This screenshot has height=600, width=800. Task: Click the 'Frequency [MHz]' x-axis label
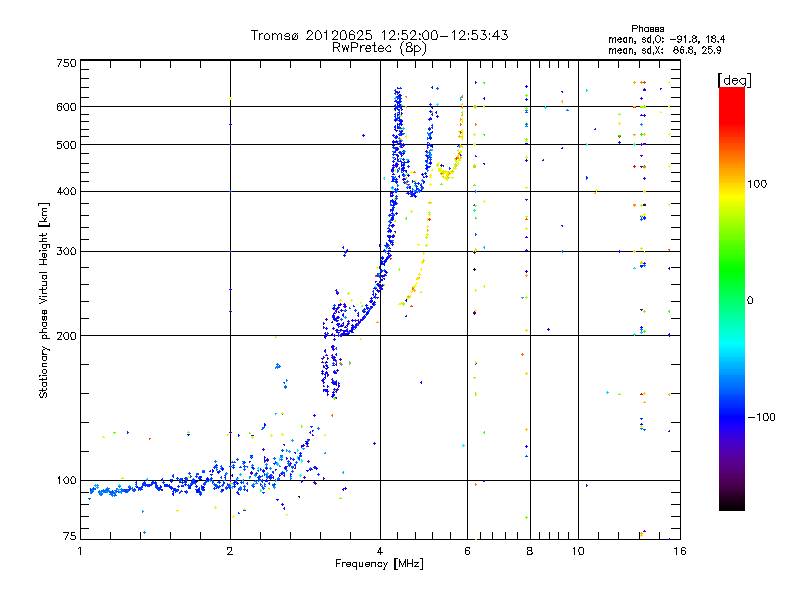pyautogui.click(x=379, y=564)
